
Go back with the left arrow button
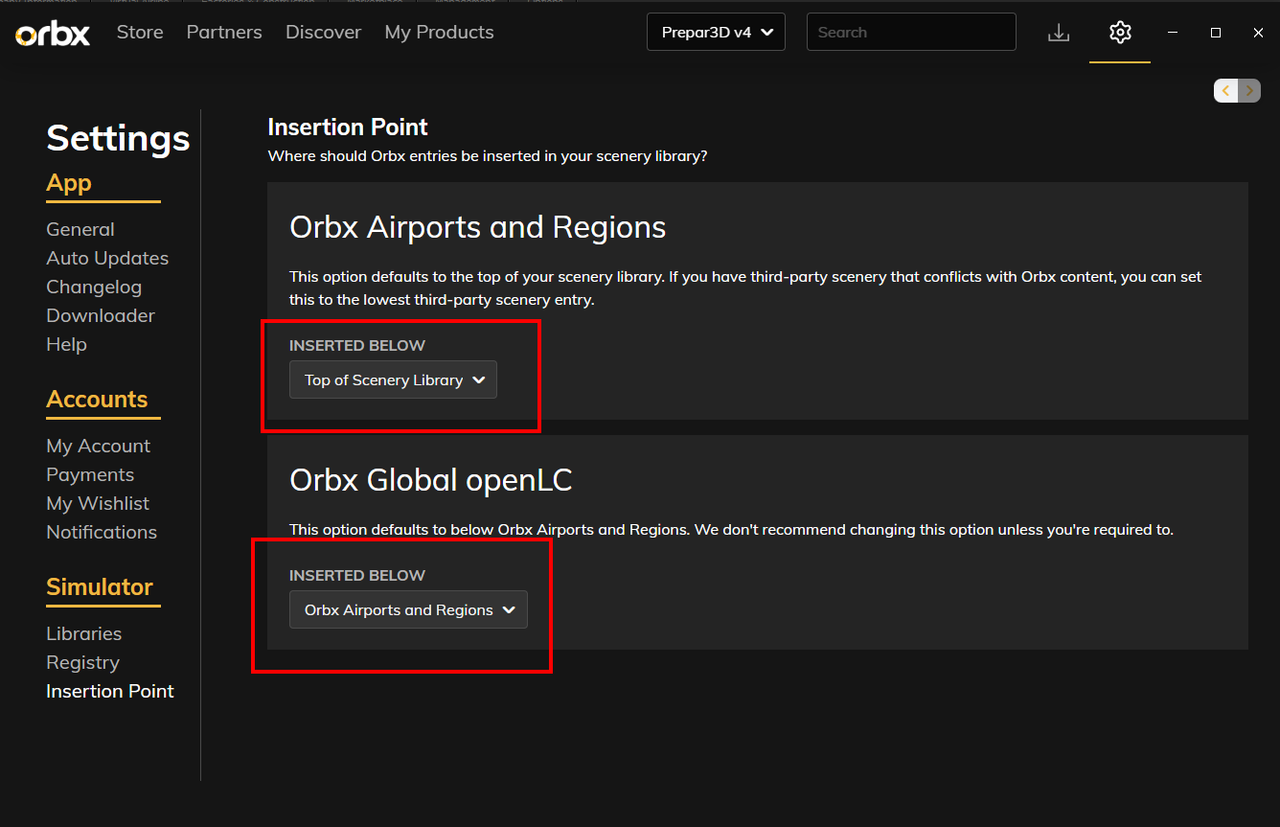click(1226, 91)
